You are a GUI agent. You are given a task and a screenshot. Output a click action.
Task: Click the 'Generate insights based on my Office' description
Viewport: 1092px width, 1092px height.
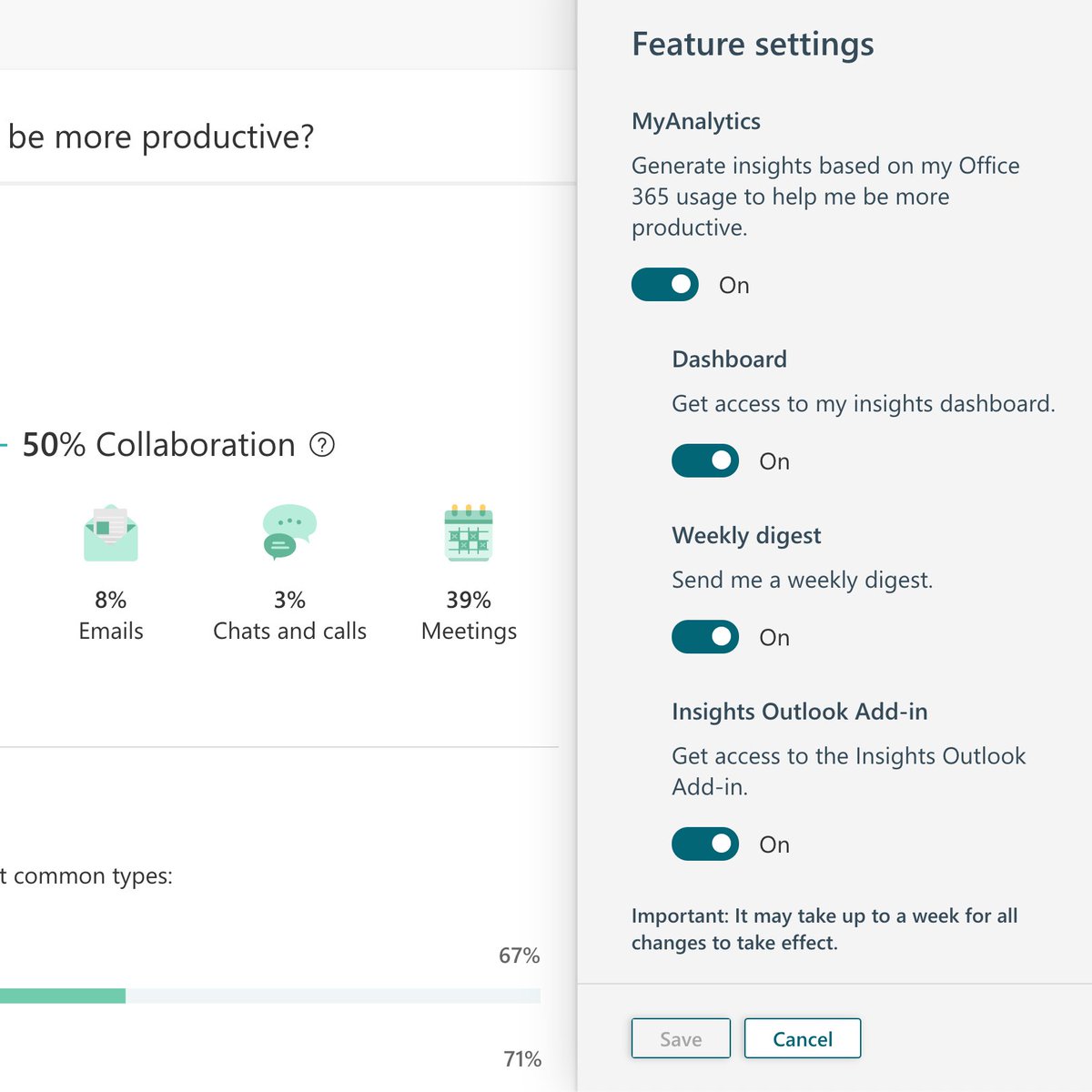pos(825,197)
